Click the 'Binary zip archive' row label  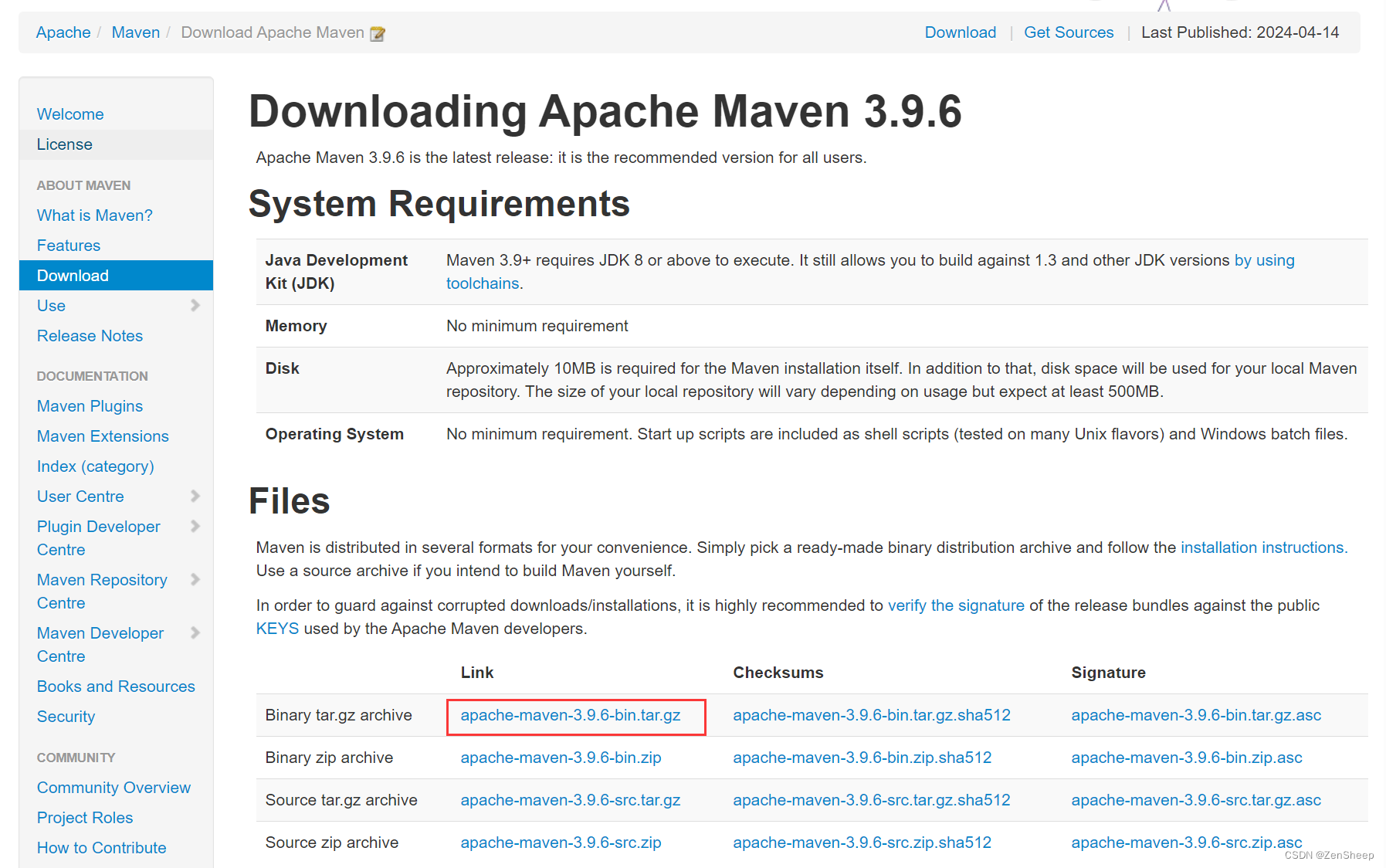tap(330, 758)
